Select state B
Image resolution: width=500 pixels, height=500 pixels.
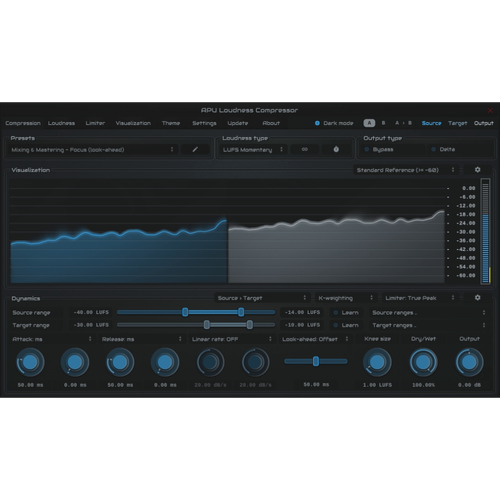(383, 123)
